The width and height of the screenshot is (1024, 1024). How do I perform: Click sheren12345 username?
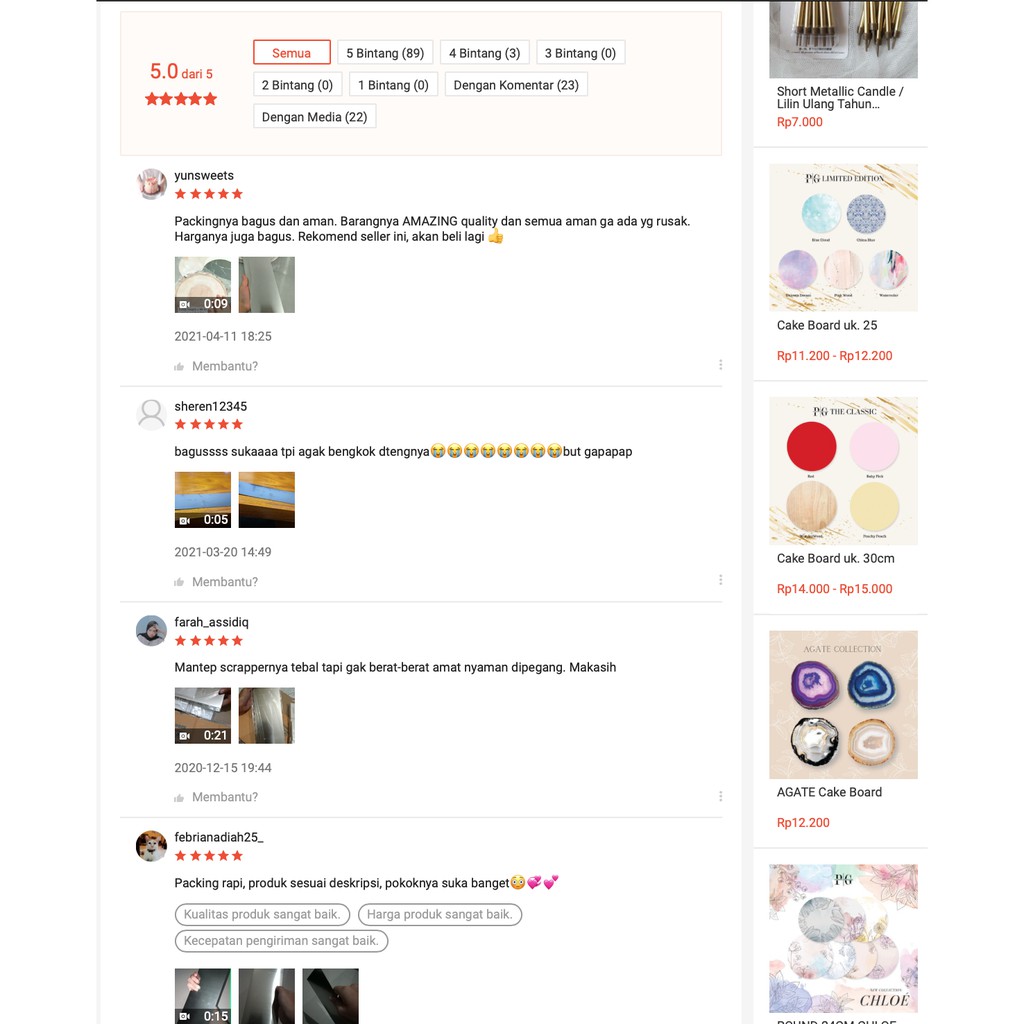click(210, 406)
